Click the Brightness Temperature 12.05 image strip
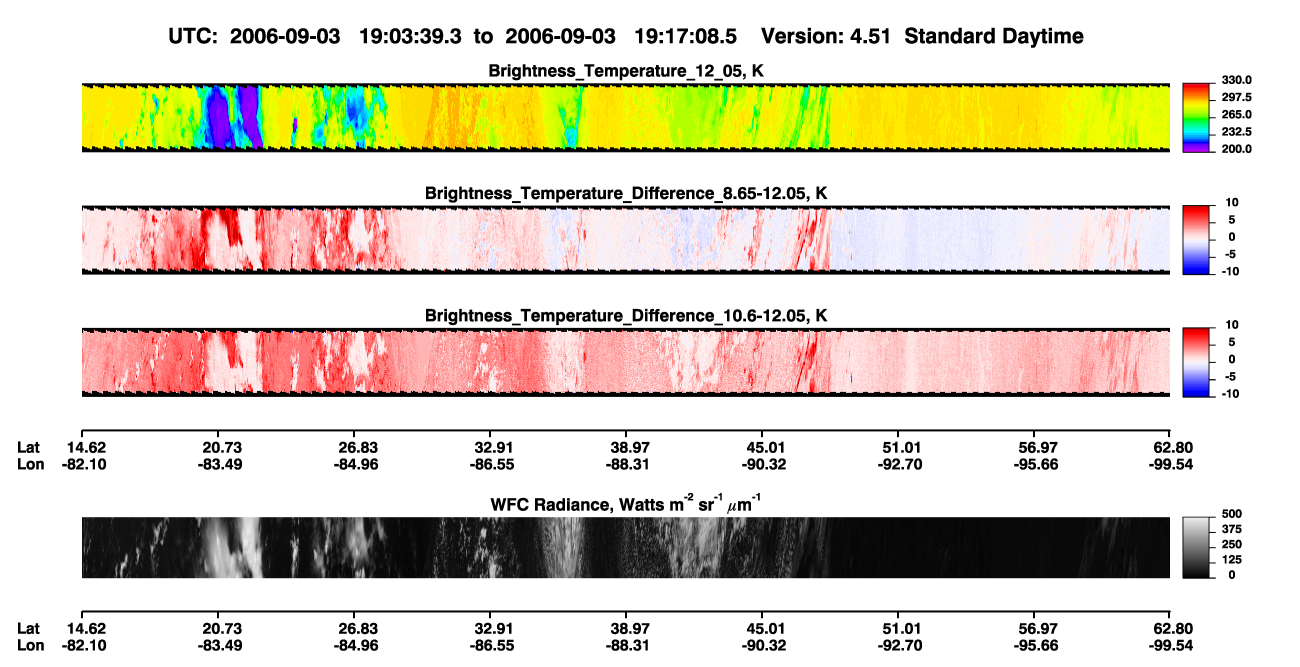The image size is (1300, 667). 625,117
